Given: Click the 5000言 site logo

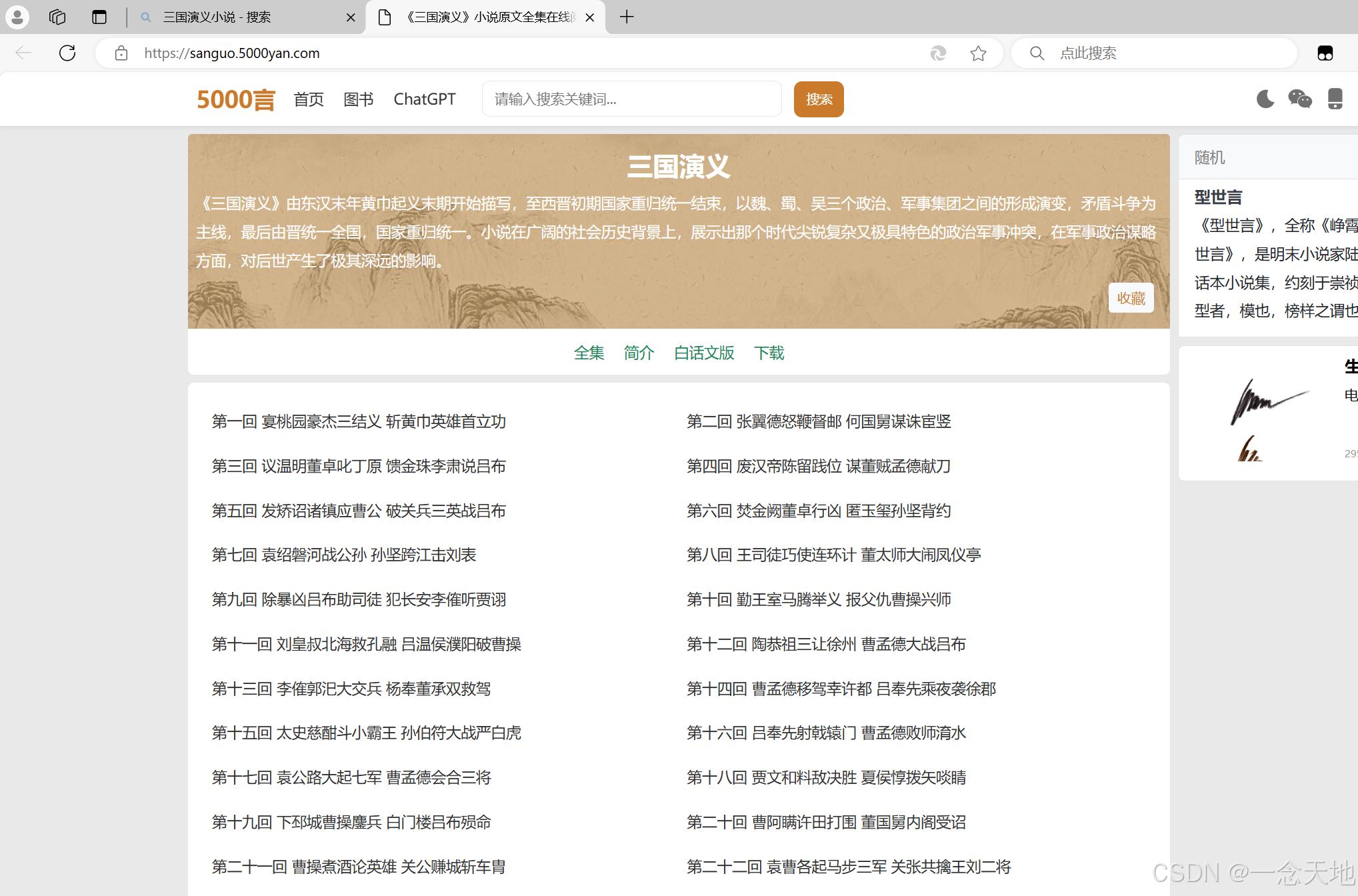Looking at the screenshot, I should (x=235, y=99).
